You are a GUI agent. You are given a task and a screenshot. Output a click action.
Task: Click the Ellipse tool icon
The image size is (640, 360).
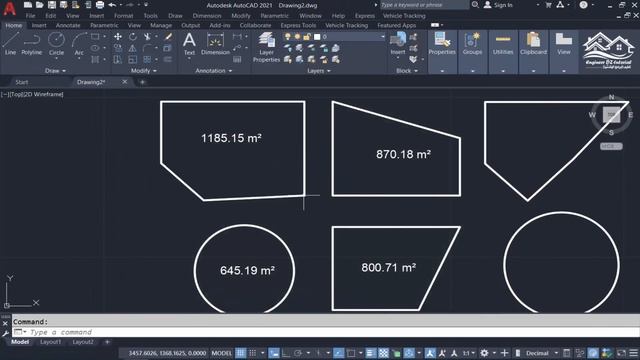(95, 48)
